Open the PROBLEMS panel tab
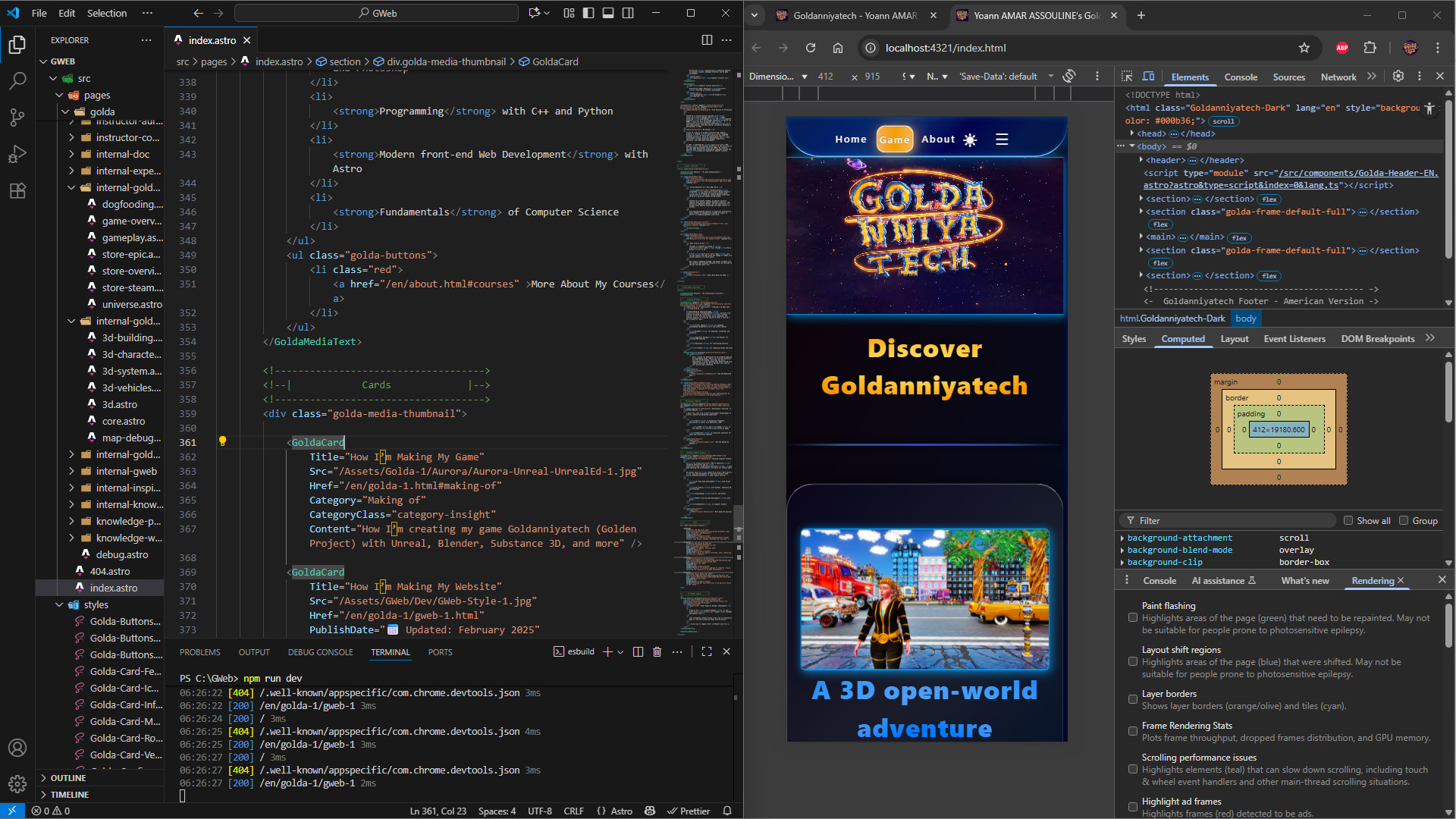Image resolution: width=1456 pixels, height=819 pixels. (199, 652)
